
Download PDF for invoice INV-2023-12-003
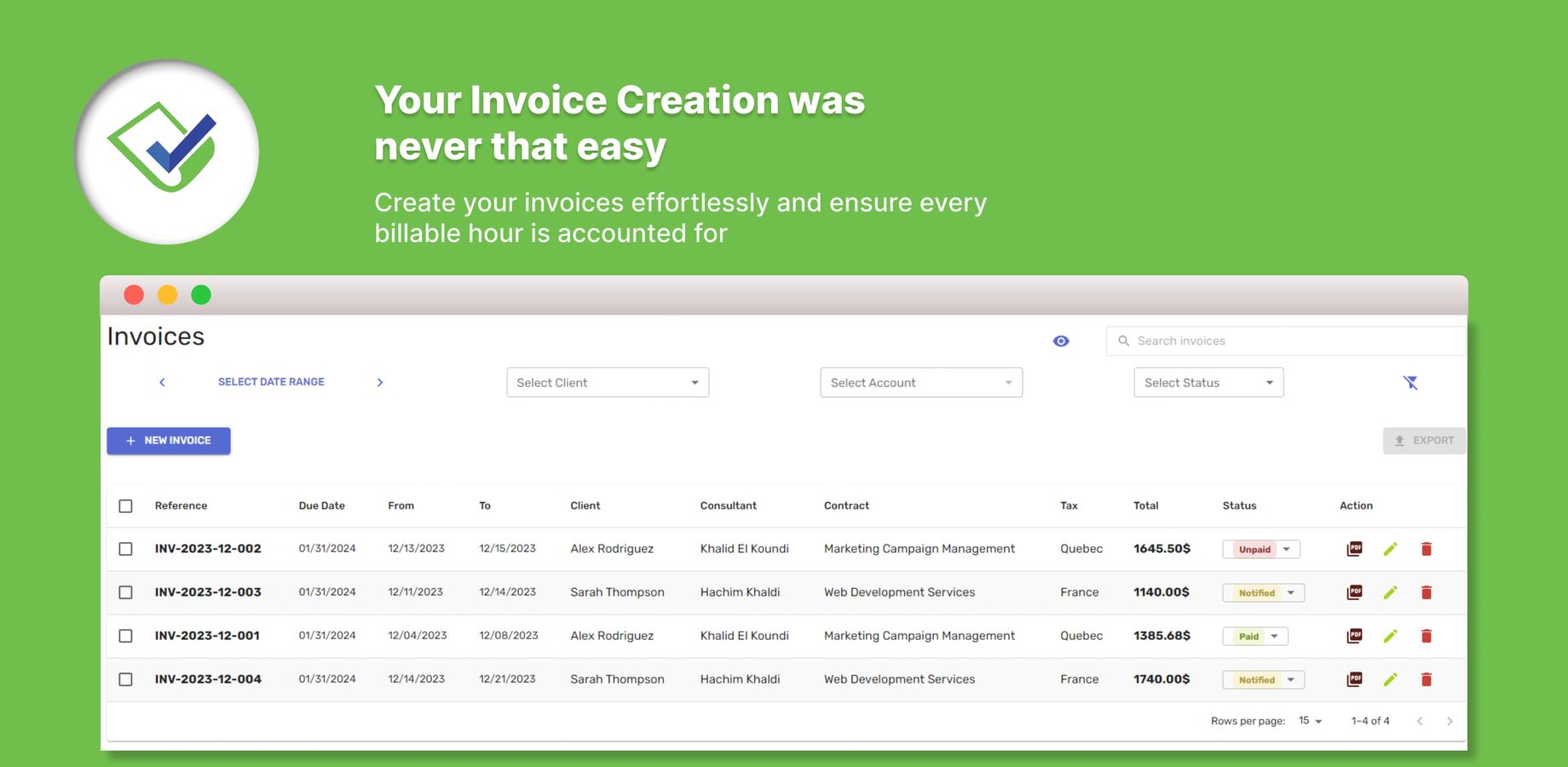[x=1354, y=592]
